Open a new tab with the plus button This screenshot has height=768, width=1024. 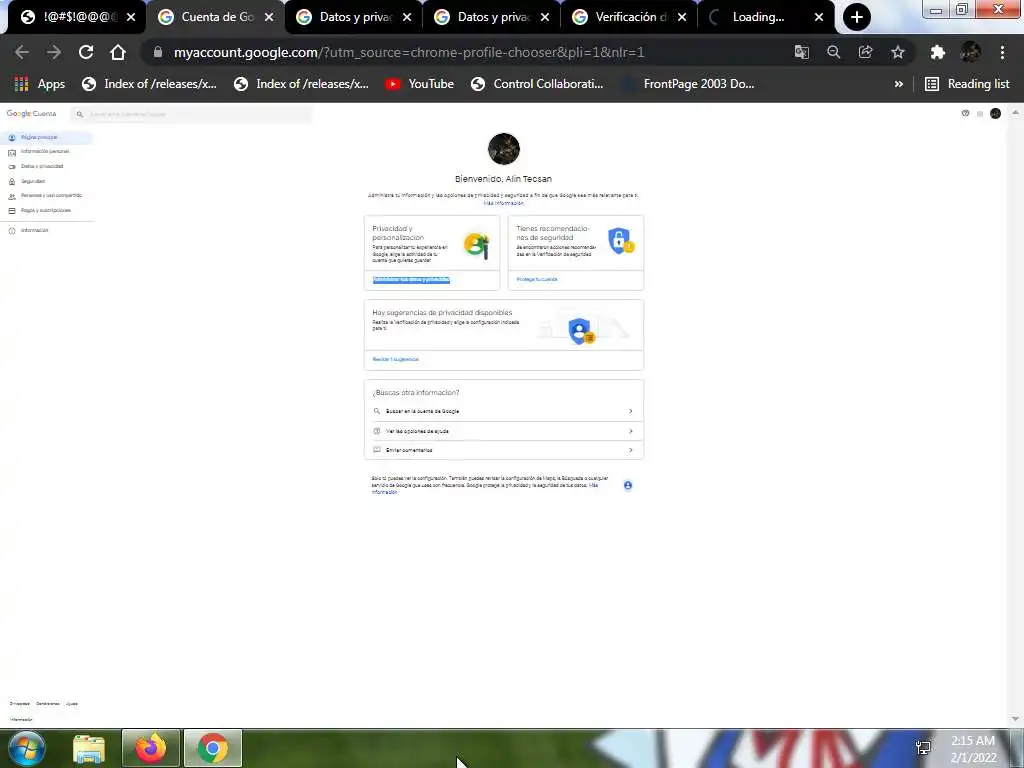pyautogui.click(x=856, y=17)
